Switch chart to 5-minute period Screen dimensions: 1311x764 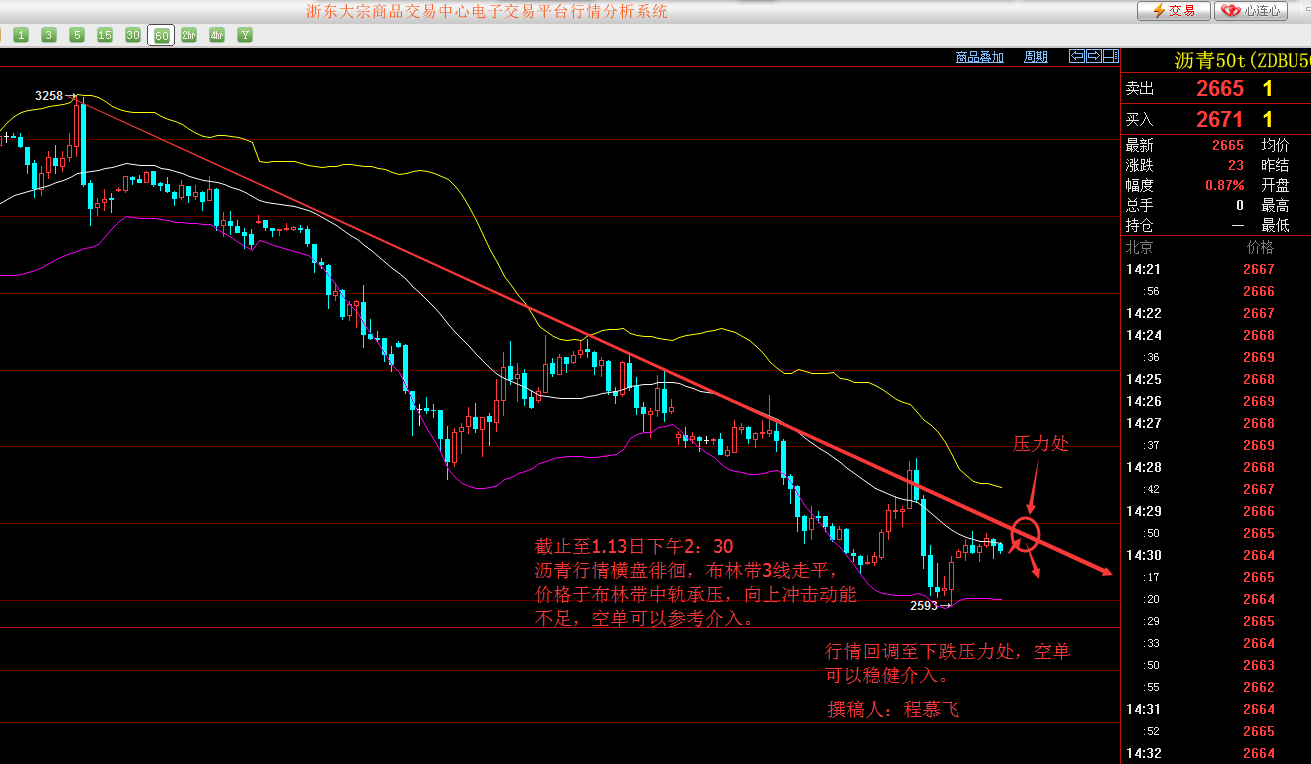(x=77, y=35)
